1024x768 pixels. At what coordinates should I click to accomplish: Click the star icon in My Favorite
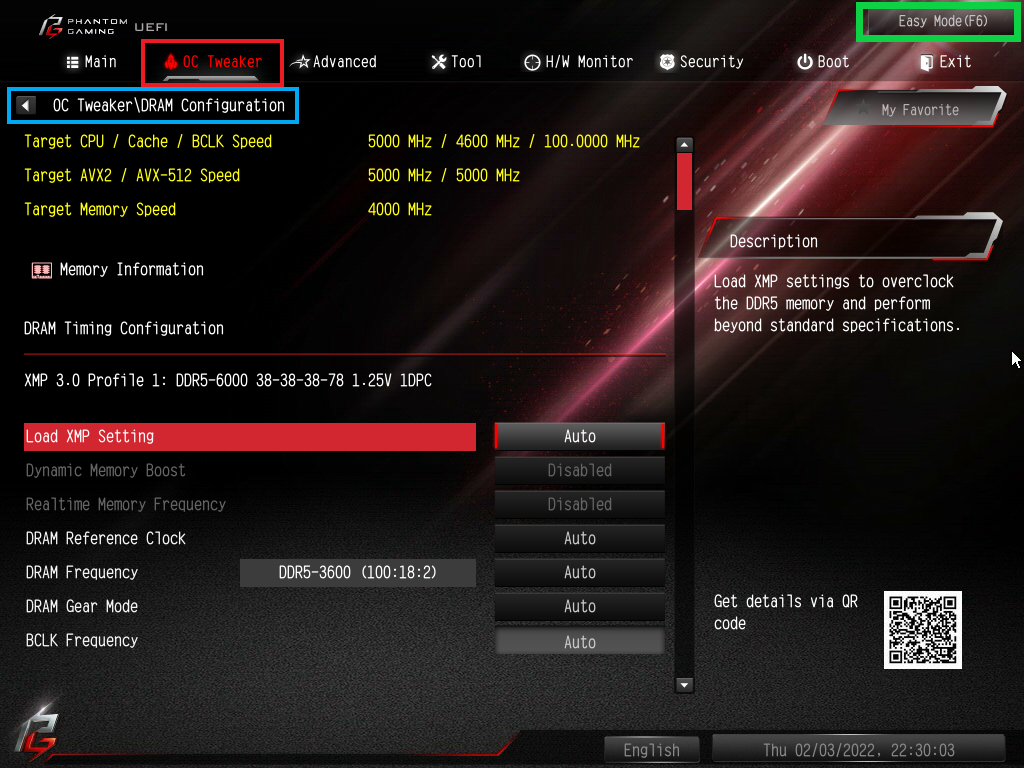[863, 108]
